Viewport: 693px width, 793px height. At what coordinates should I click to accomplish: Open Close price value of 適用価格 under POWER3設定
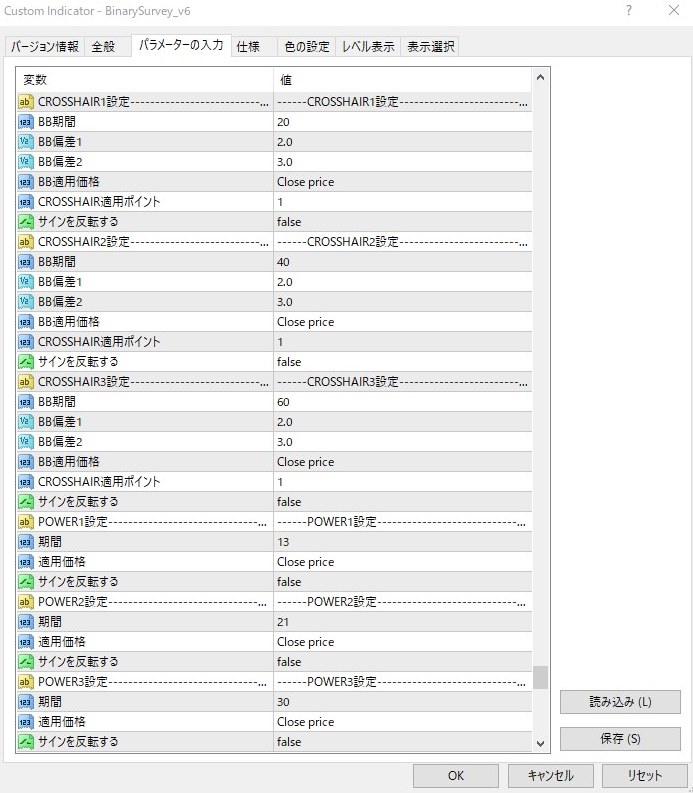[403, 722]
